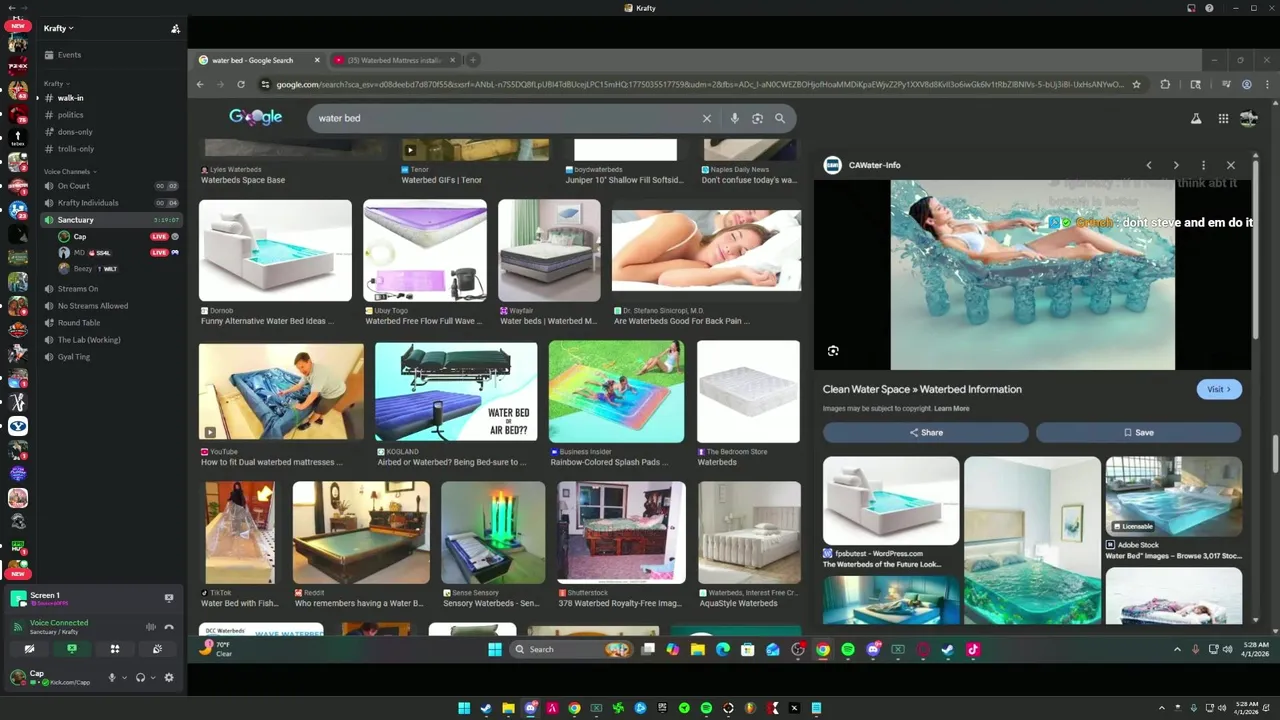
Task: Open Funny Alternative Water Bed Ideas thumbnail
Action: coord(275,251)
